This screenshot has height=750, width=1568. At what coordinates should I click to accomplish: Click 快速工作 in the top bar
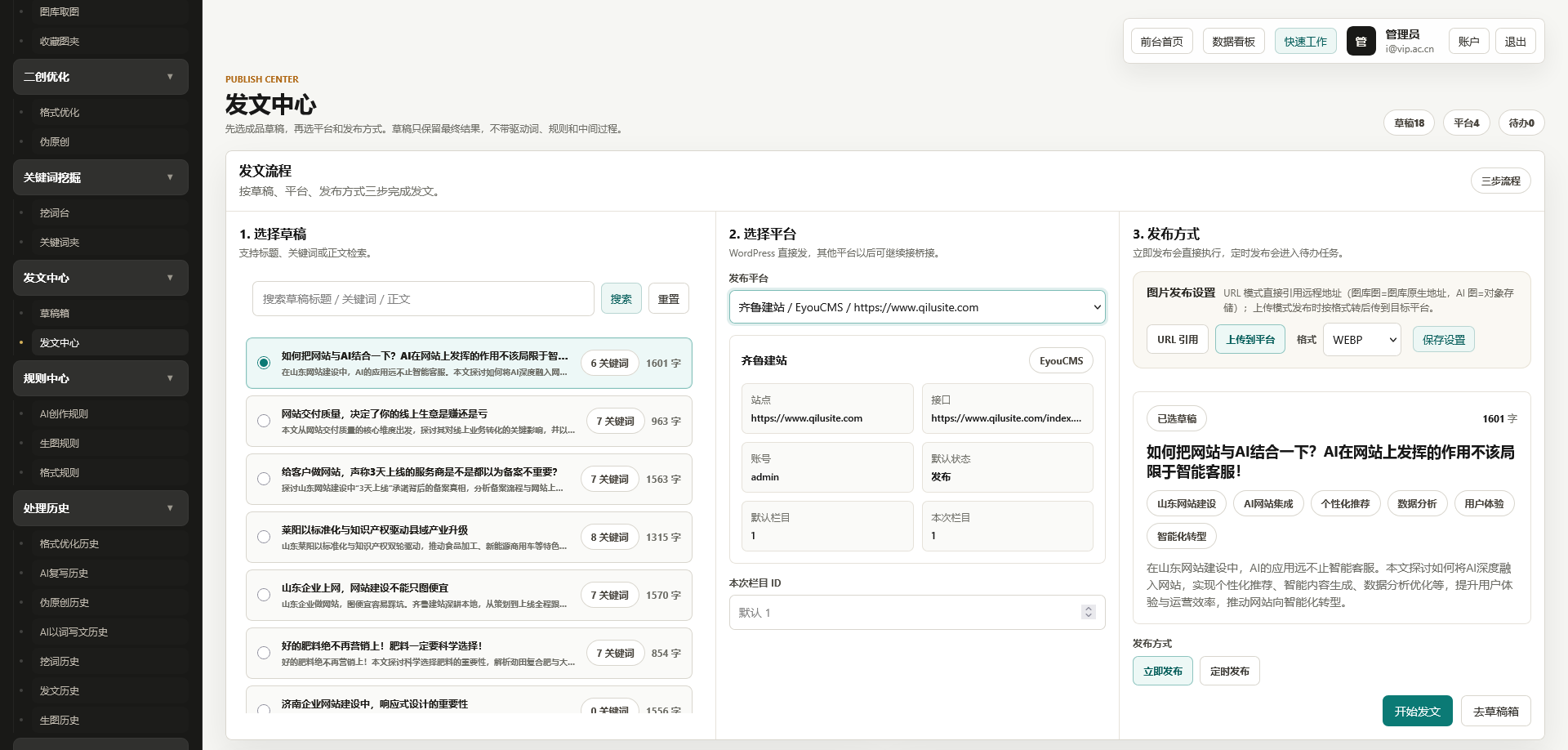coord(1306,41)
